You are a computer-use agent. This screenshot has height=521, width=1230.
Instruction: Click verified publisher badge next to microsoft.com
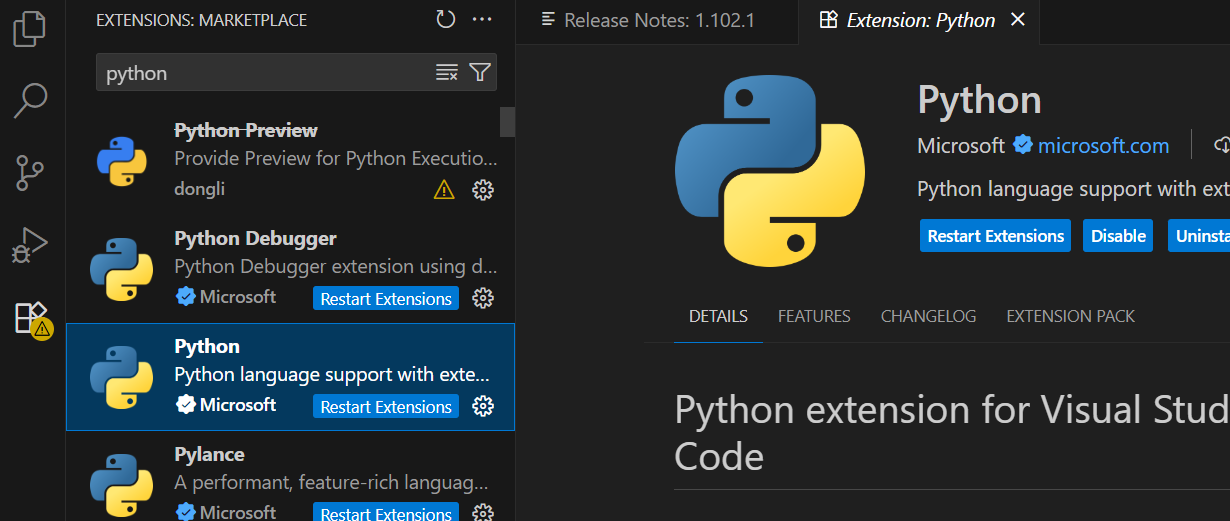point(1022,145)
